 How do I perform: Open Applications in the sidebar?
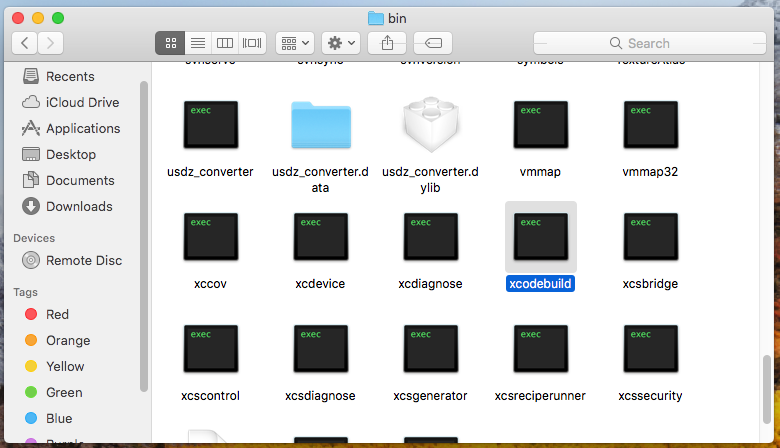pyautogui.click(x=70, y=128)
